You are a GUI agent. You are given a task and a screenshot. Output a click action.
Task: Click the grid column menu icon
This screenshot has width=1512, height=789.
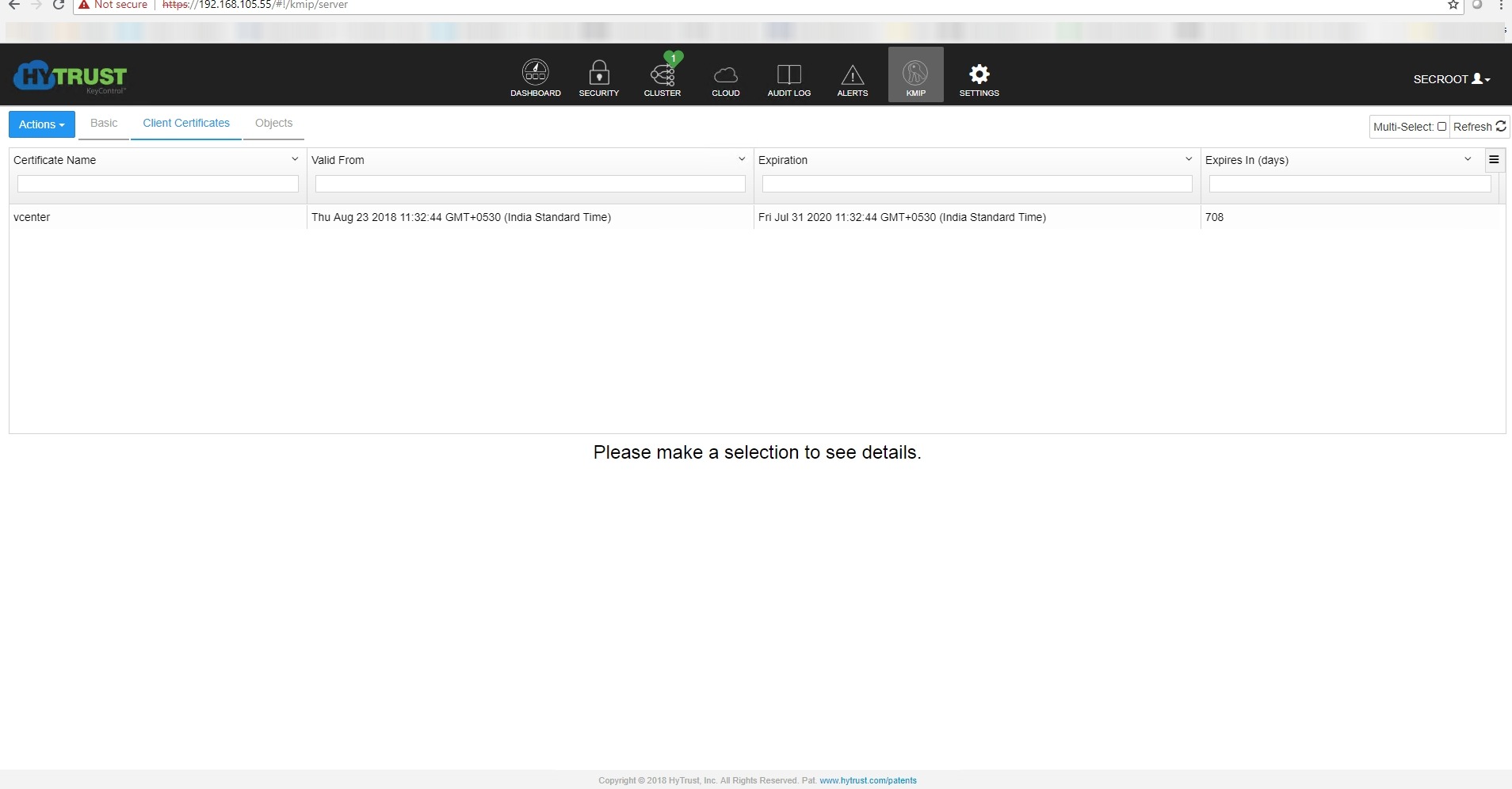click(1494, 160)
